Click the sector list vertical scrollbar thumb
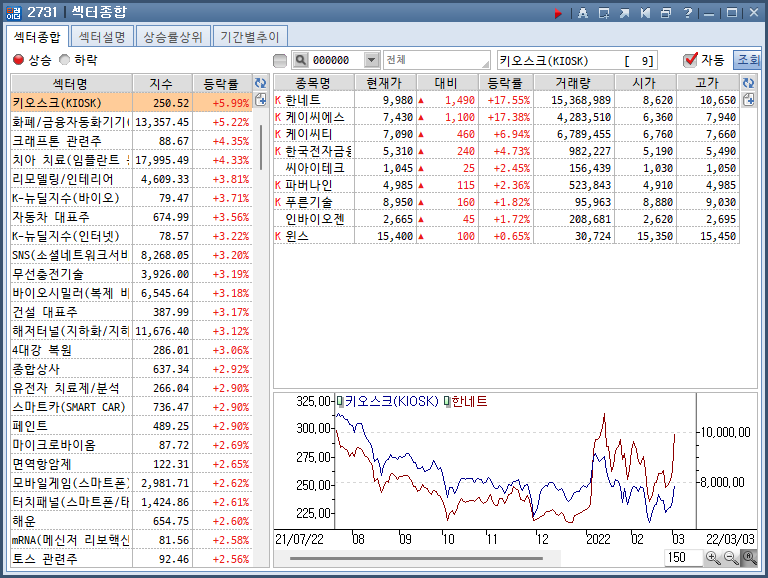Image resolution: width=768 pixels, height=578 pixels. (261, 147)
